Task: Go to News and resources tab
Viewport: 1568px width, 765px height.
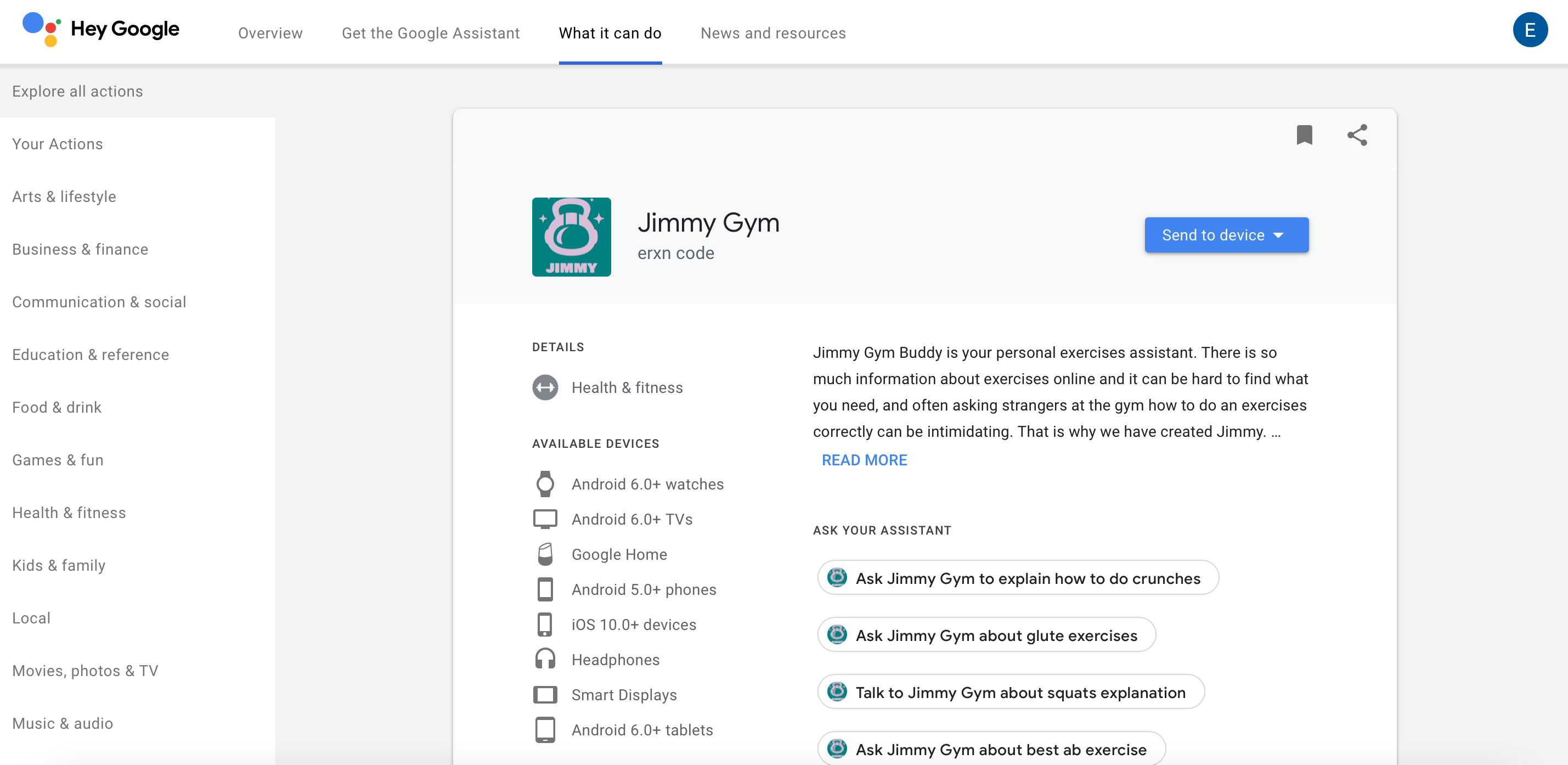Action: click(x=772, y=33)
